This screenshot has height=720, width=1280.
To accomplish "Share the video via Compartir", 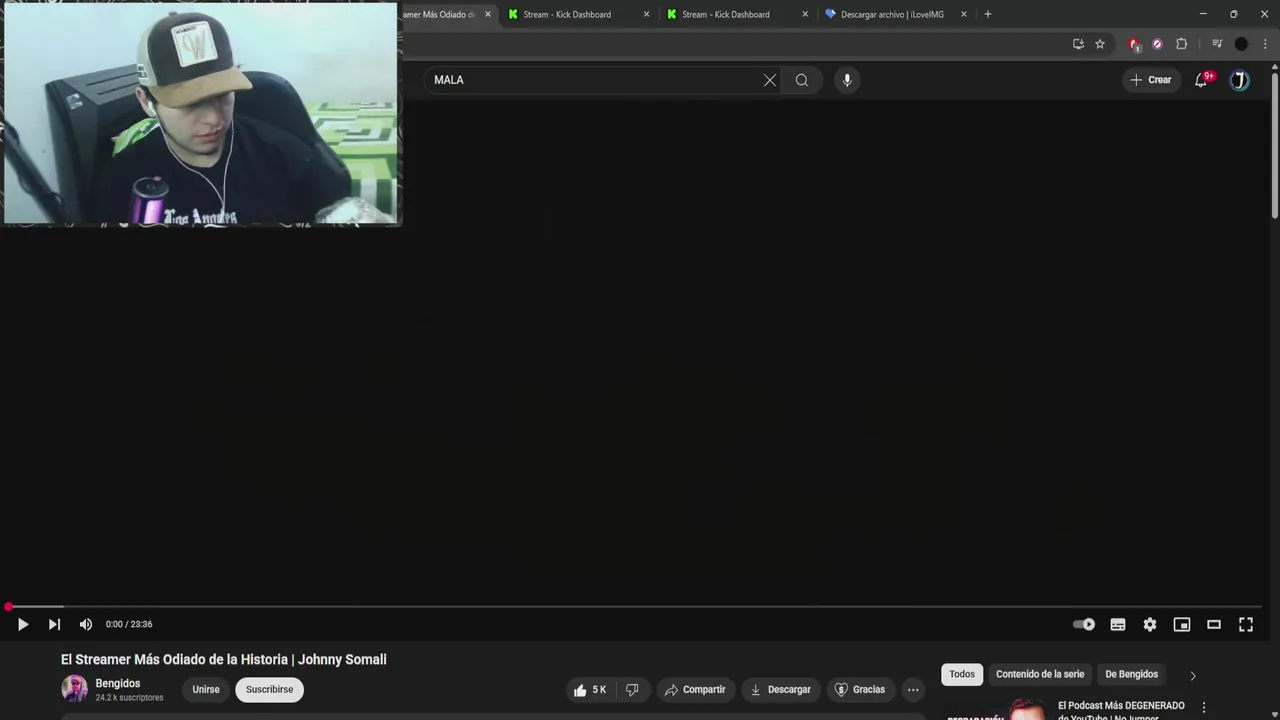I will [695, 689].
